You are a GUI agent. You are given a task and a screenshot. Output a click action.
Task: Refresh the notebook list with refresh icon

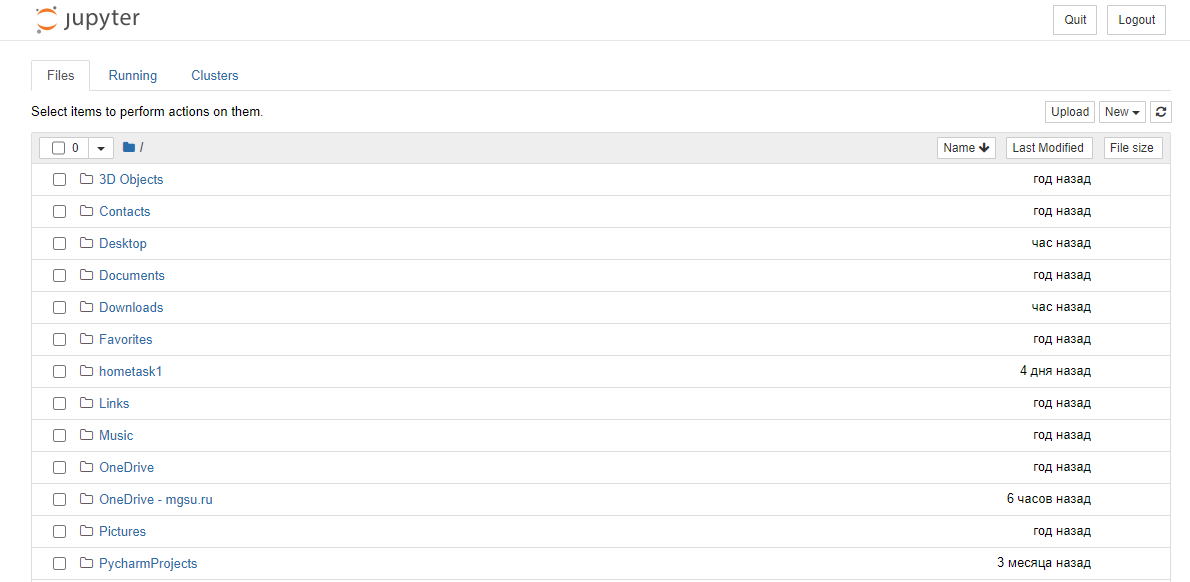click(1160, 112)
